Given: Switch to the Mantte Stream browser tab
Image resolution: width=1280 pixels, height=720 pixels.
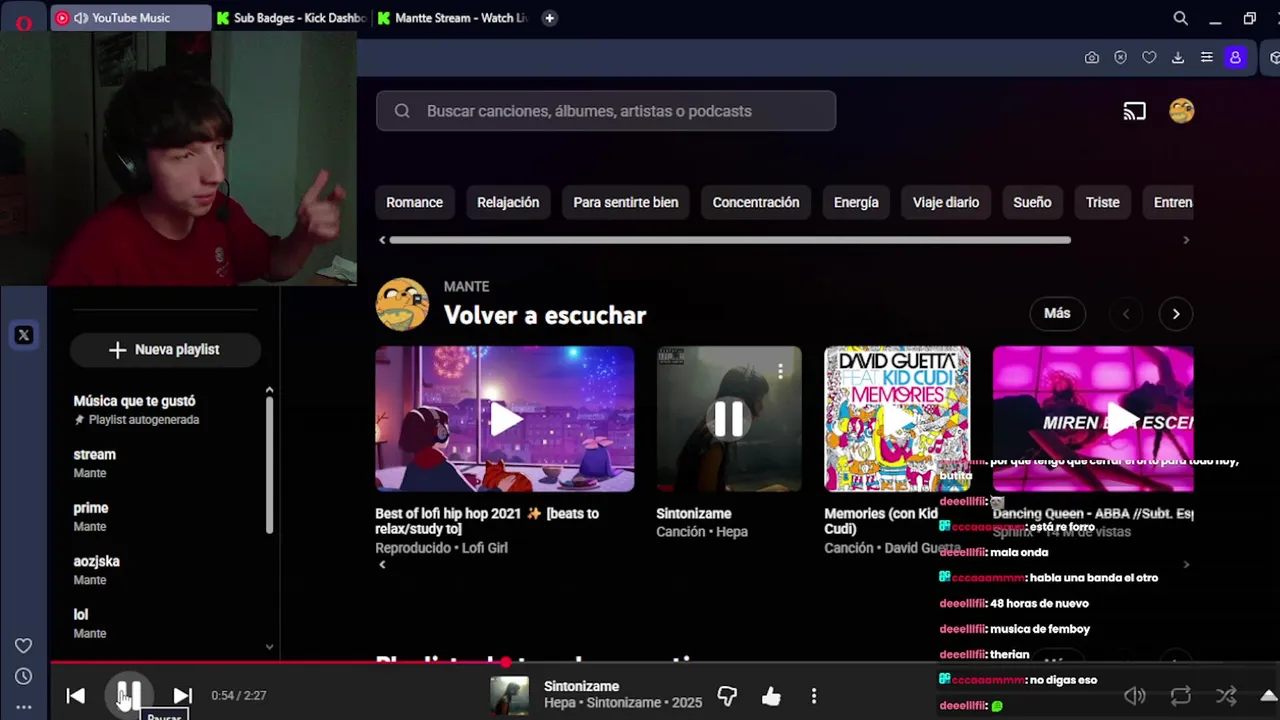Looking at the screenshot, I should [x=454, y=18].
